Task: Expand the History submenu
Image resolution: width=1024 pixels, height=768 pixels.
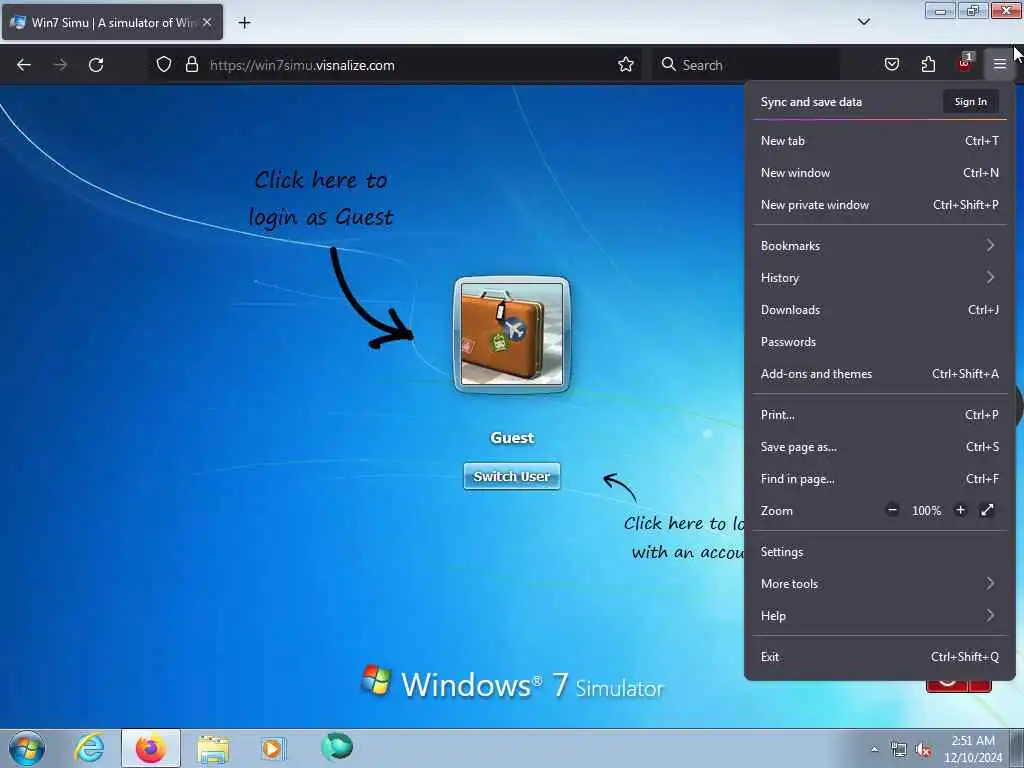Action: coord(880,278)
